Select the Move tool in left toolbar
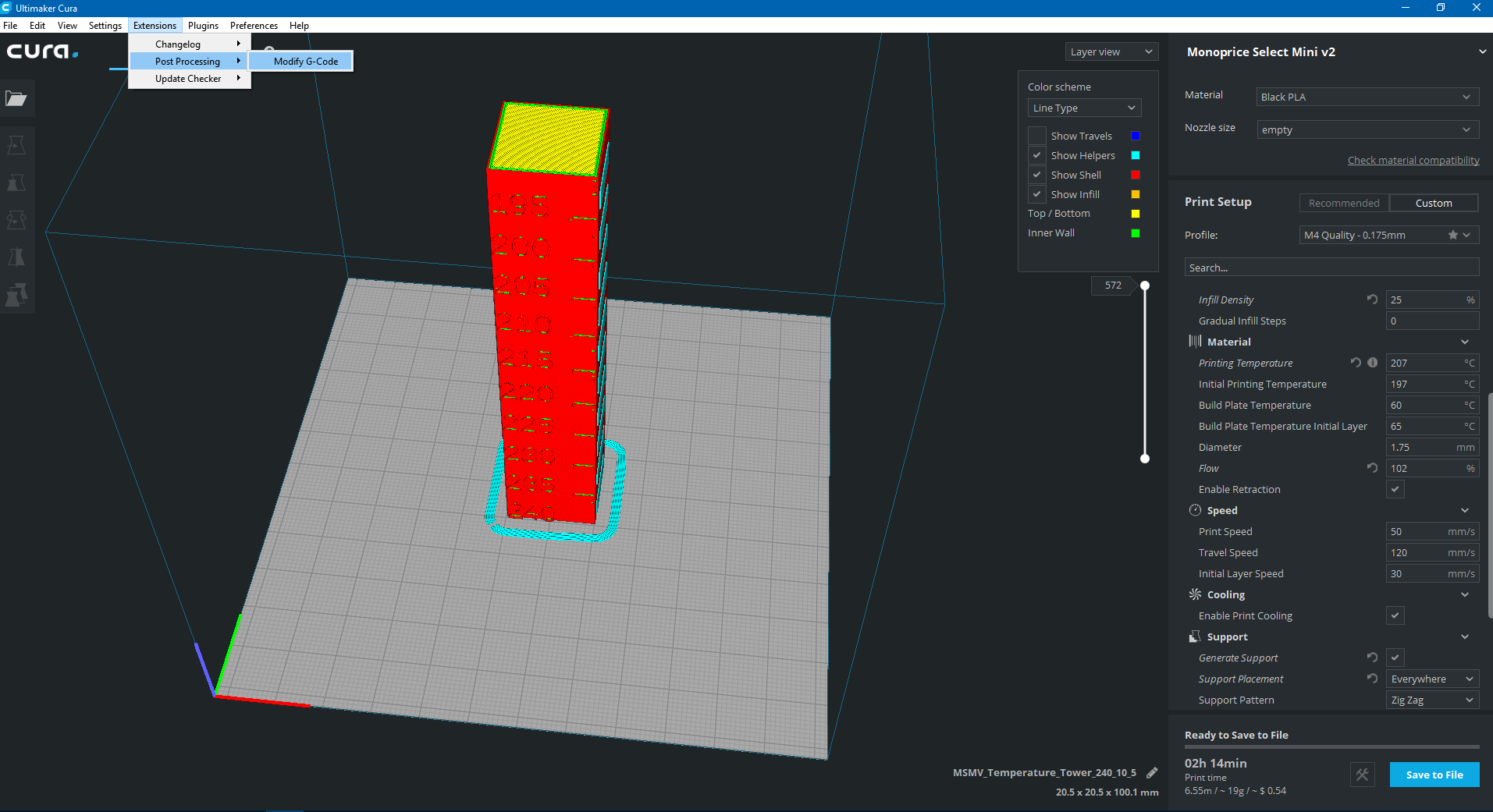This screenshot has width=1493, height=812. point(16,145)
